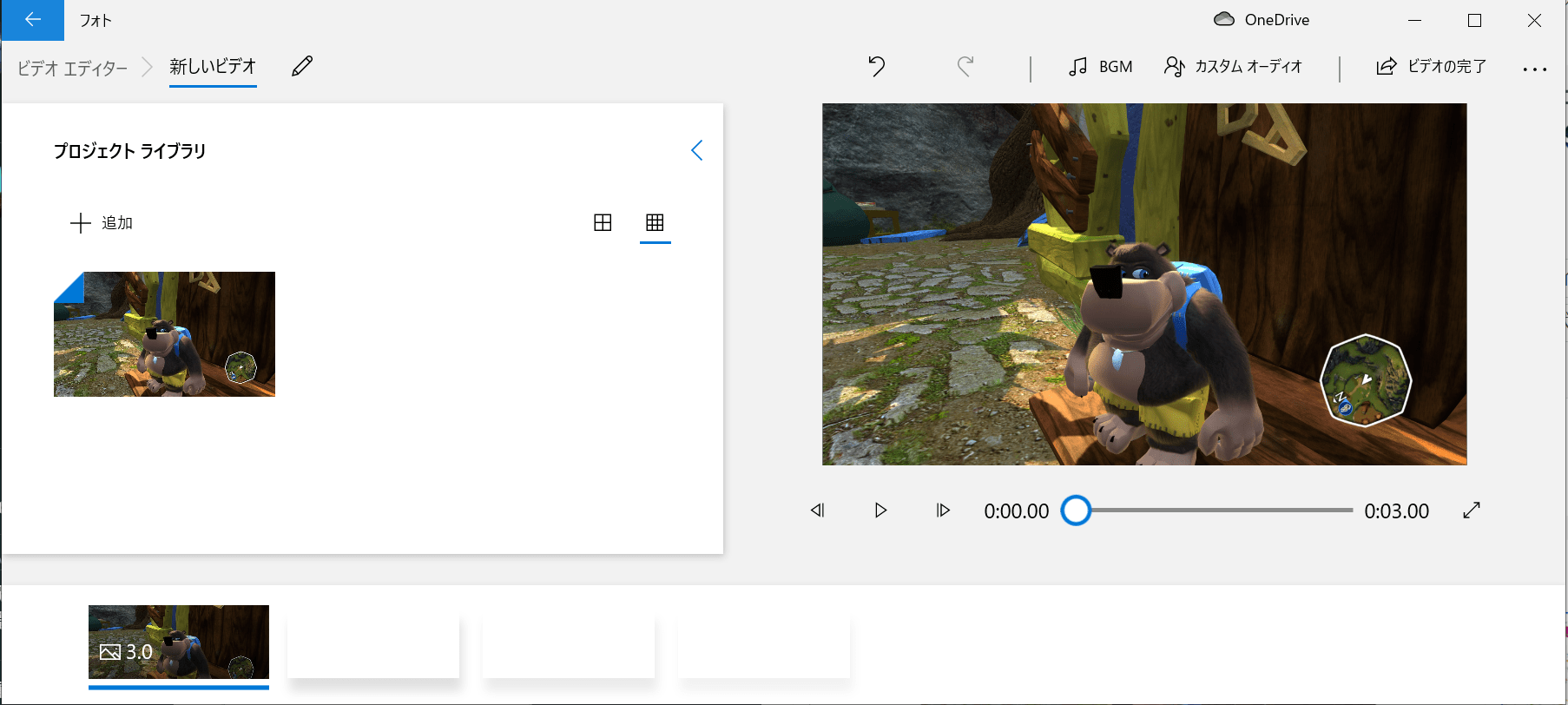Image resolution: width=1568 pixels, height=705 pixels.
Task: Click the 新しいビデオ title tab
Action: (213, 67)
